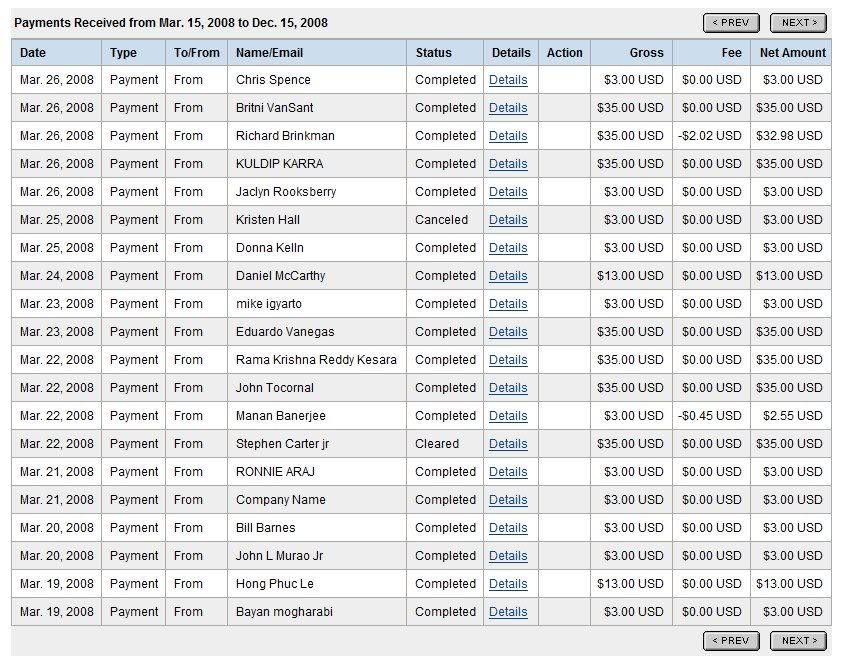View Details for Stephen Carter jr payment
Image resolution: width=841 pixels, height=662 pixels.
point(508,444)
